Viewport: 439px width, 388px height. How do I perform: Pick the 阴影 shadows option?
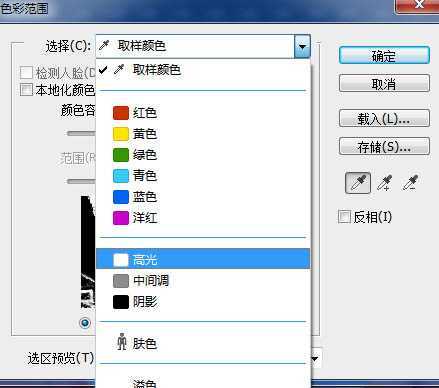point(203,301)
